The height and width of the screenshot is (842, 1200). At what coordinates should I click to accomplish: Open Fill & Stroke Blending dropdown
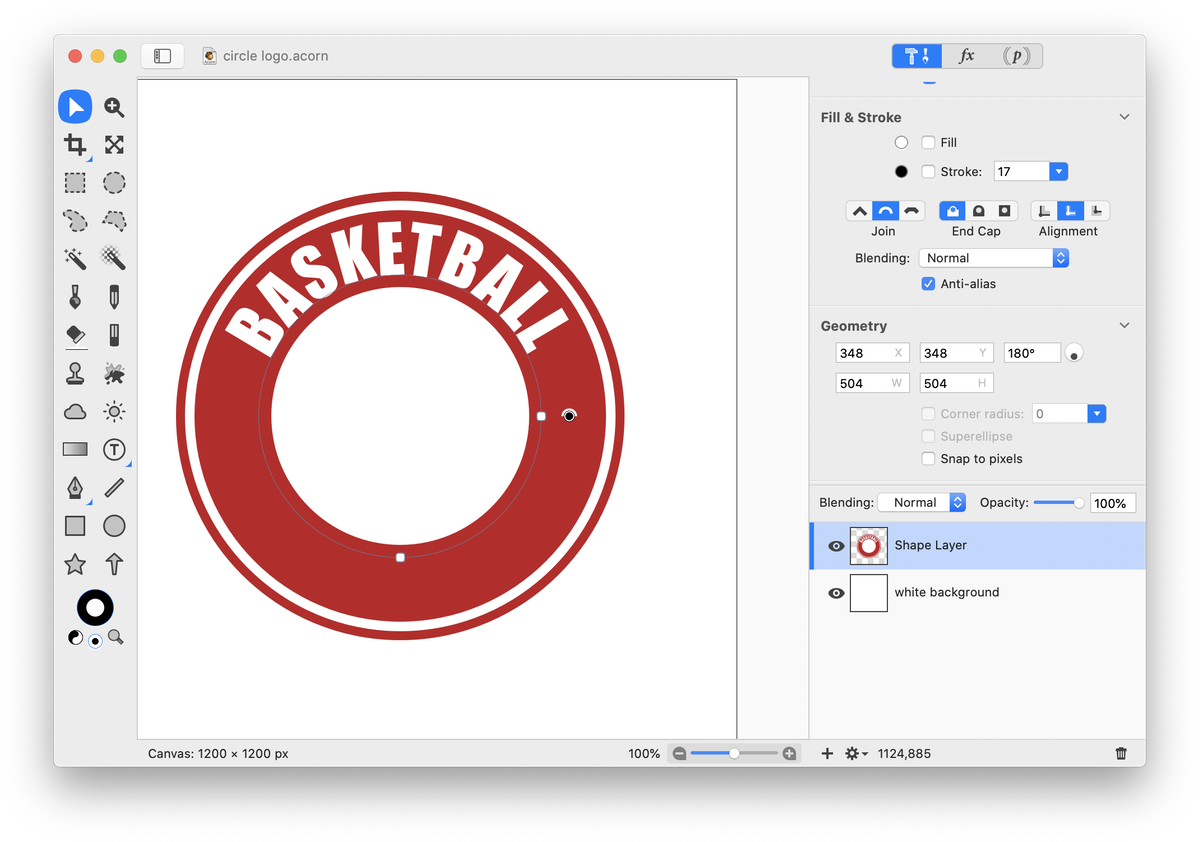(x=993, y=258)
